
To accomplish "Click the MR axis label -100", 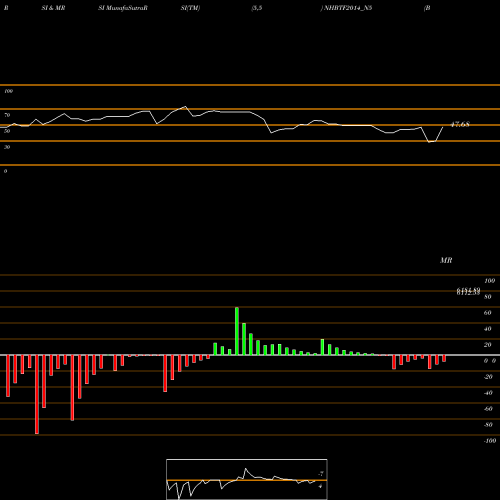I will tap(490, 441).
